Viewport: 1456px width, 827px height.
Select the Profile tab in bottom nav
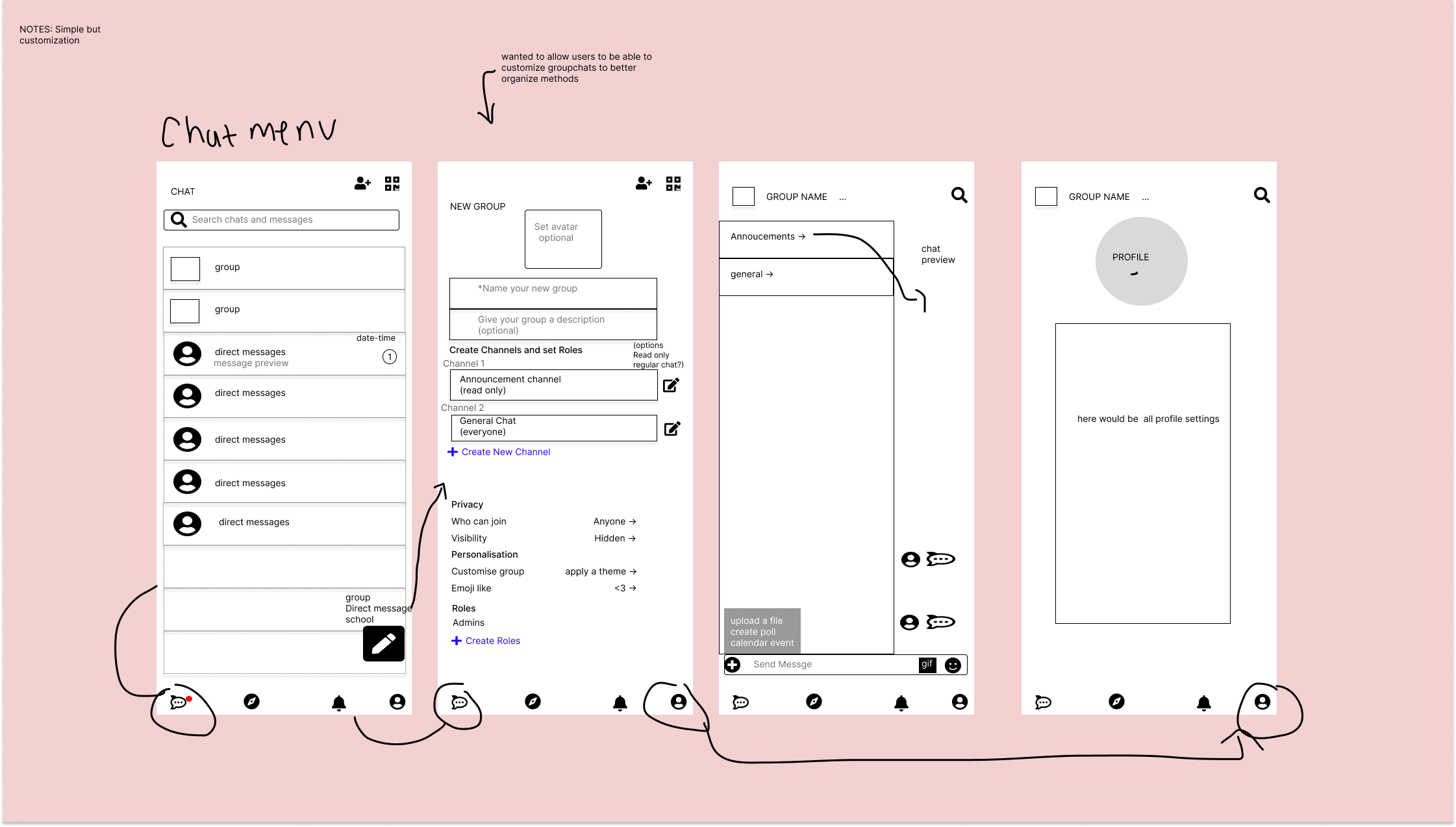[x=1261, y=701]
